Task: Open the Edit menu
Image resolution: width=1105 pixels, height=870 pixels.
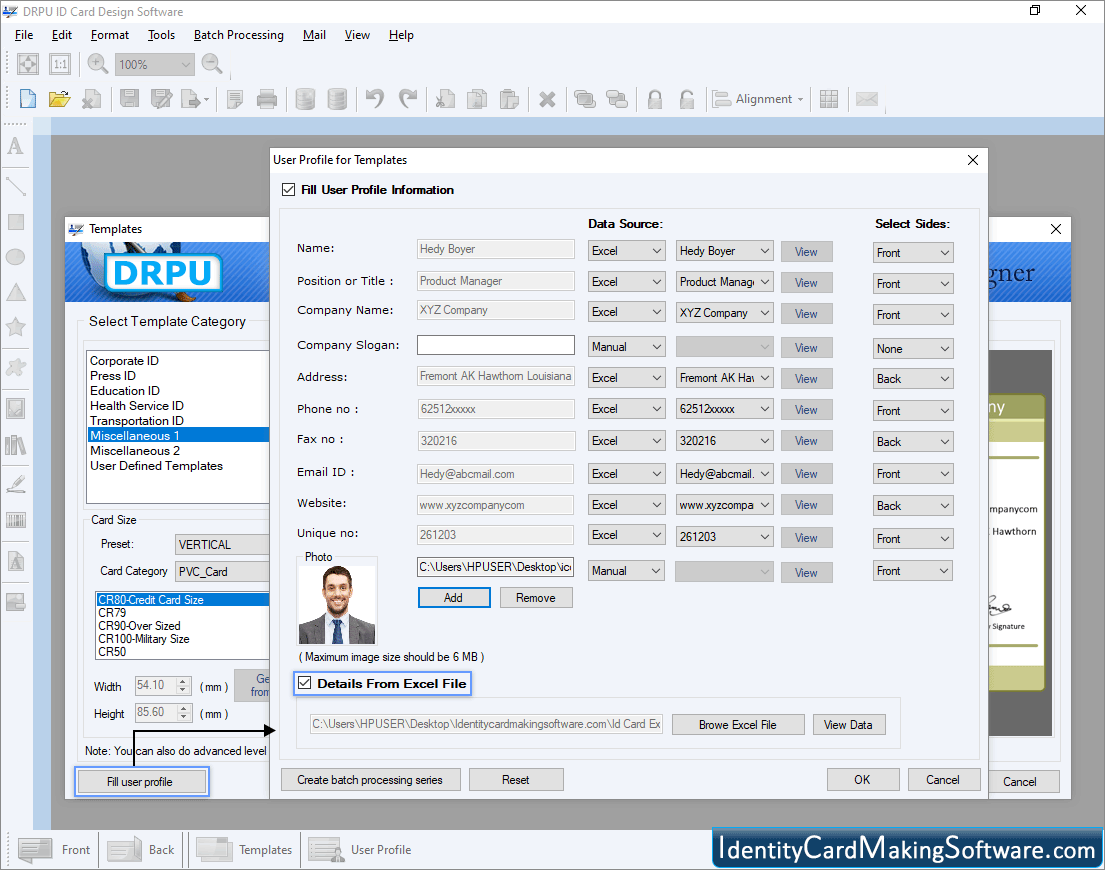Action: pos(61,35)
